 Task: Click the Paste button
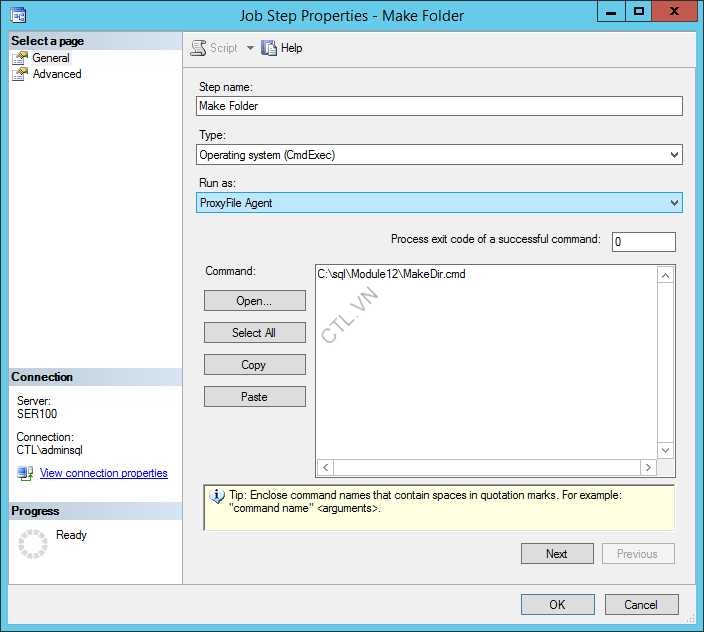tap(254, 397)
